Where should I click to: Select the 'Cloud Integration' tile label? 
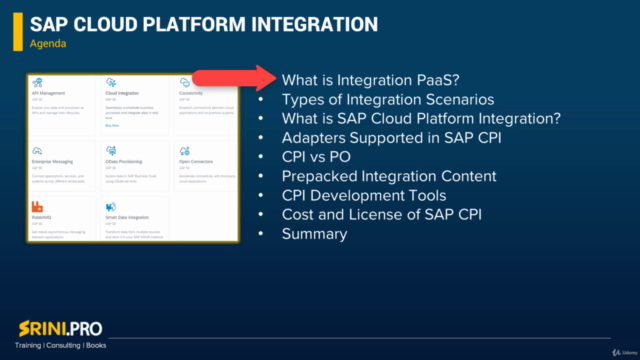[122, 93]
